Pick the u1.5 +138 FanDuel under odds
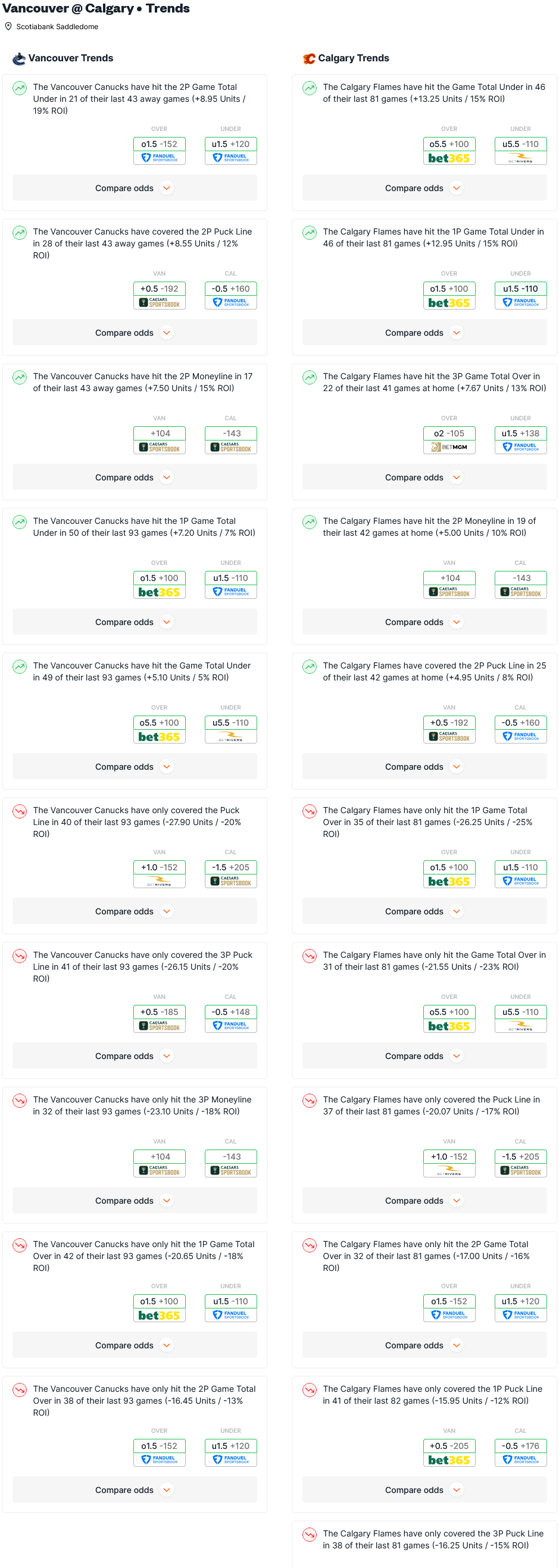 tap(520, 439)
